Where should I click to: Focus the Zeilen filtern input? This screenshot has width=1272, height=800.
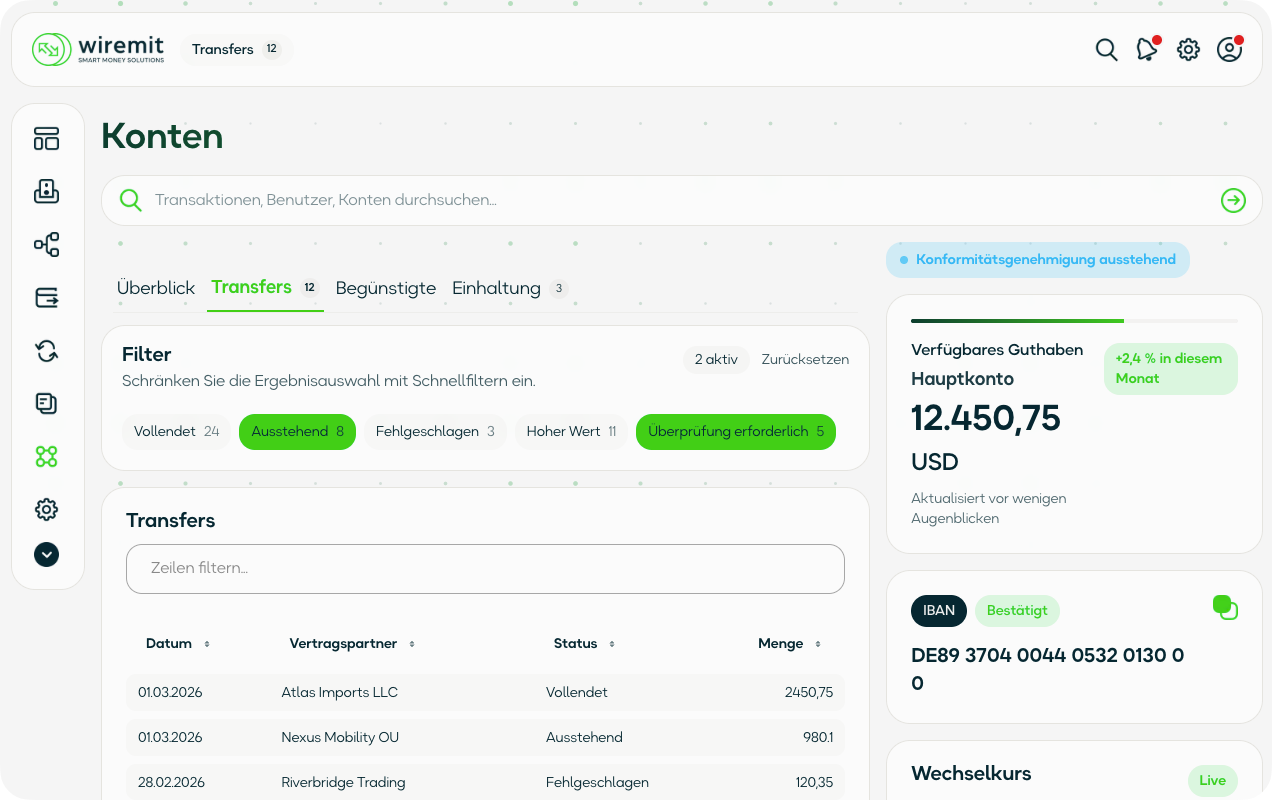(485, 568)
